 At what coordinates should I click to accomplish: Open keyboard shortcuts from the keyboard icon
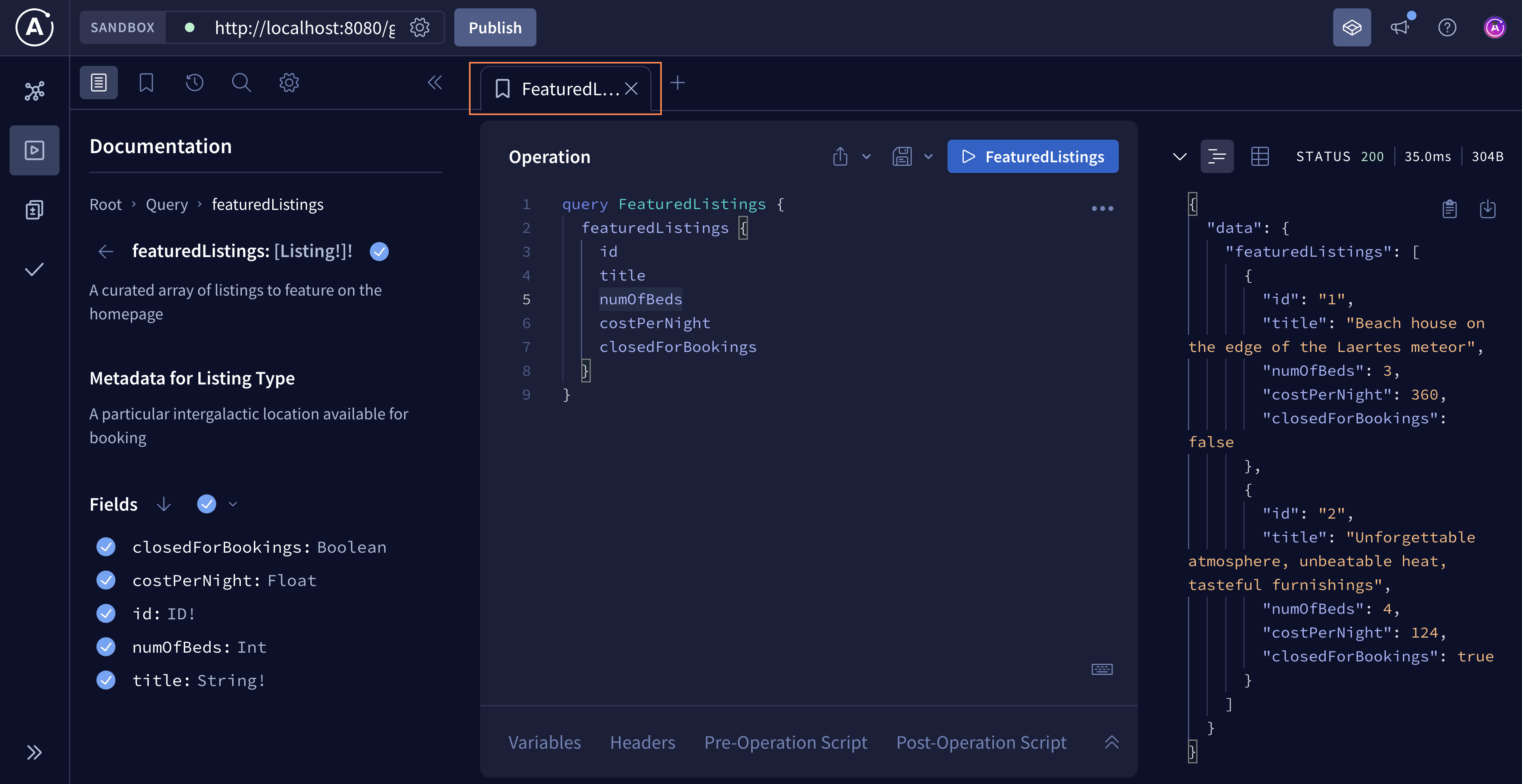click(1101, 669)
